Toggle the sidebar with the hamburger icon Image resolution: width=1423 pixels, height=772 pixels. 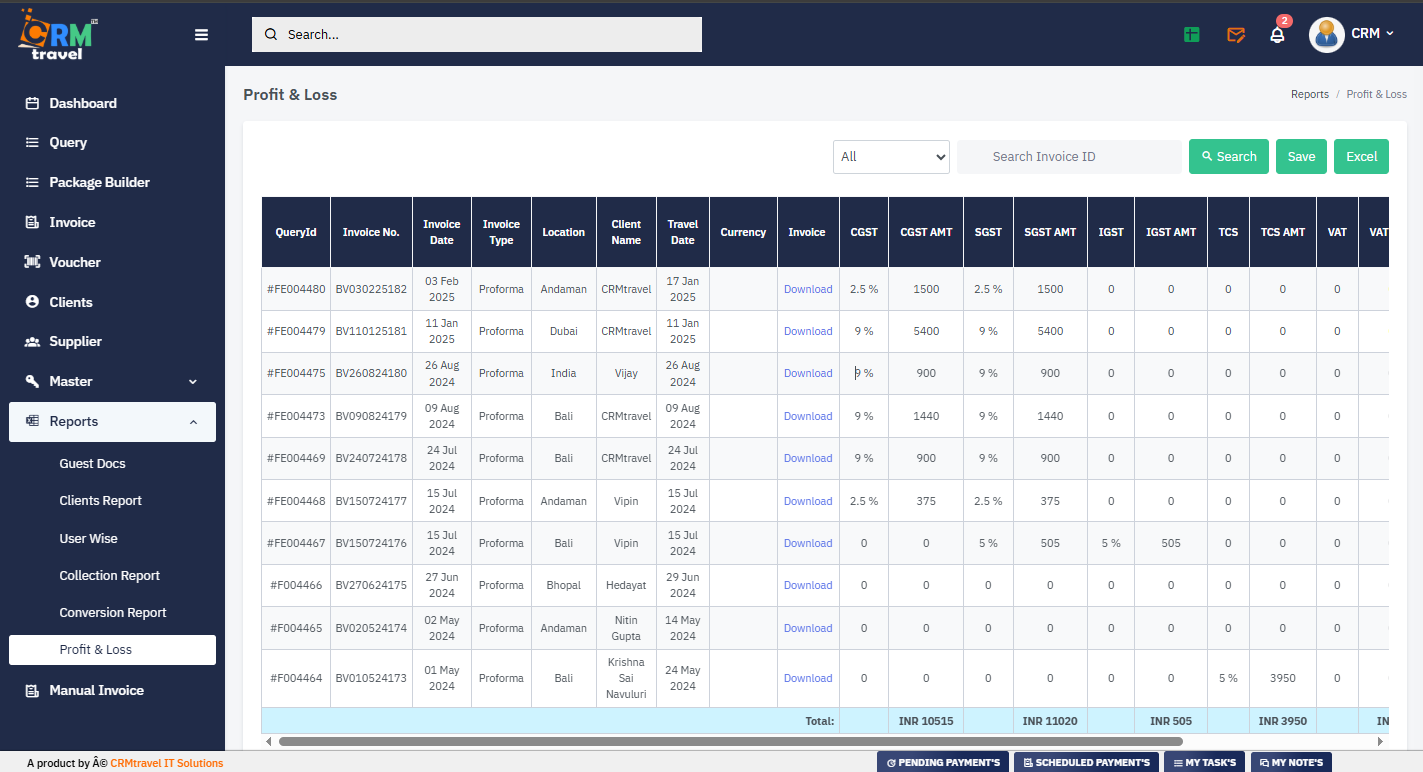(x=201, y=34)
